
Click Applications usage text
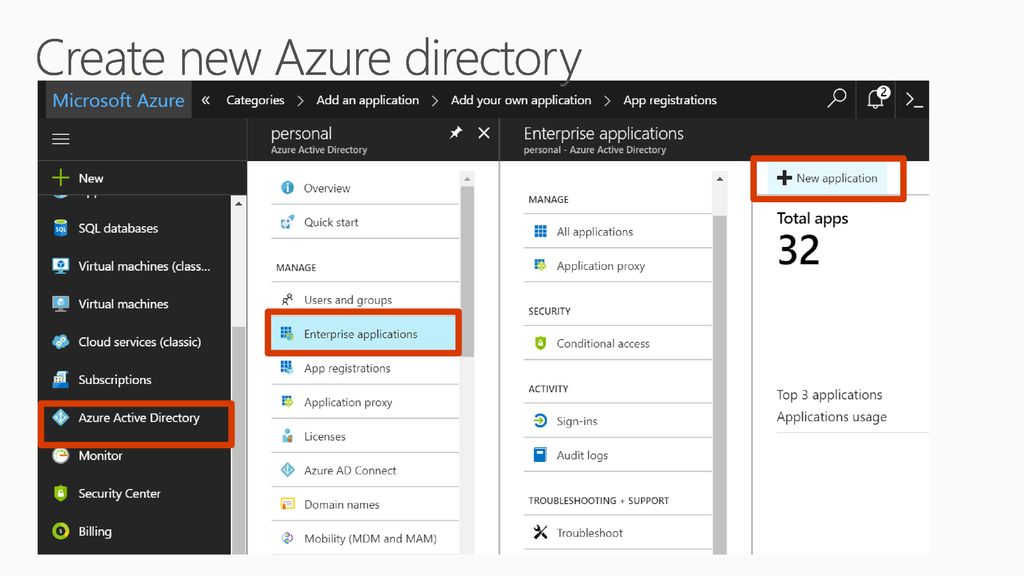tap(831, 417)
